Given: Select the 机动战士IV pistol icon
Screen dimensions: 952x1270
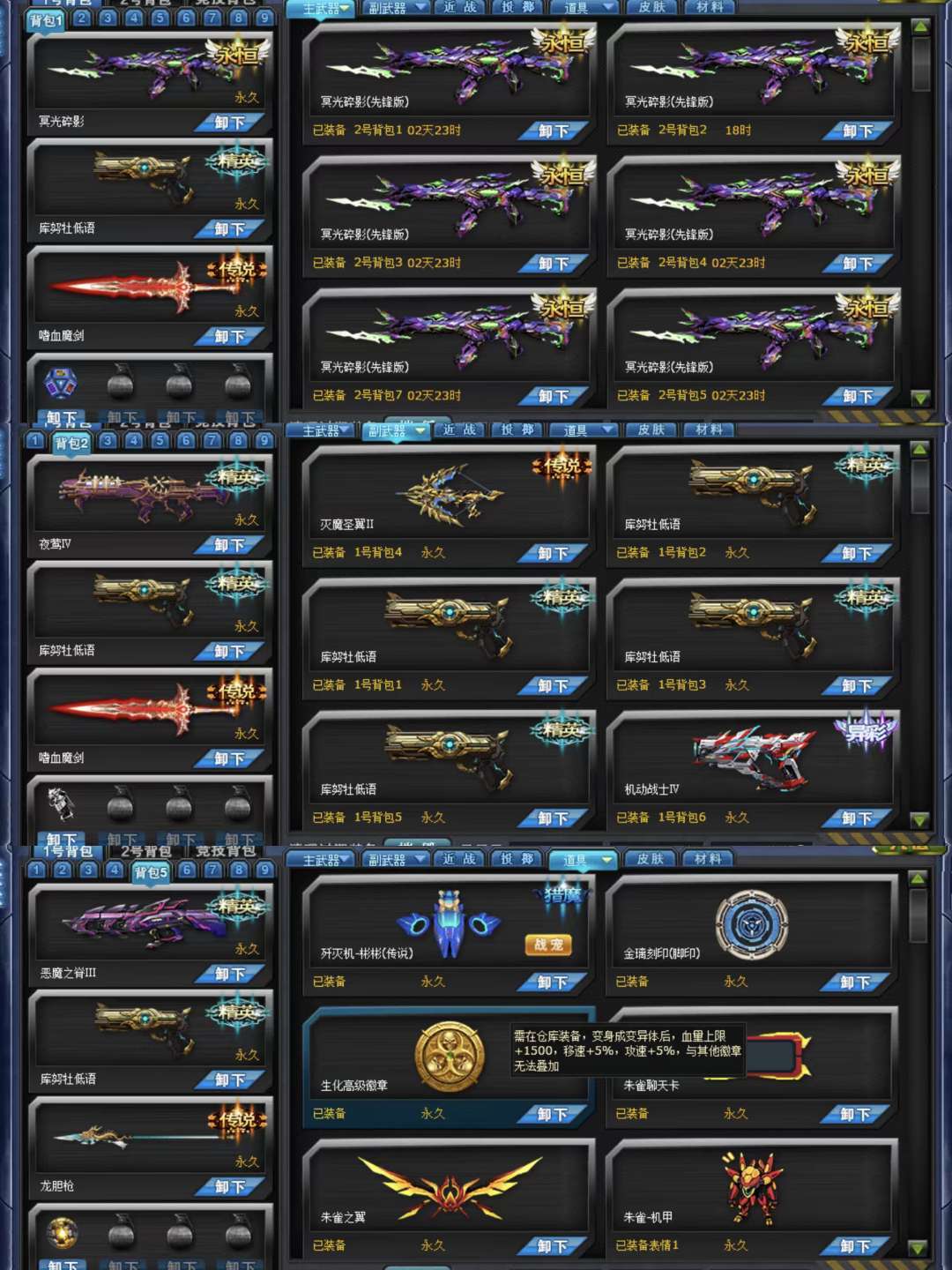Looking at the screenshot, I should pyautogui.click(x=752, y=757).
